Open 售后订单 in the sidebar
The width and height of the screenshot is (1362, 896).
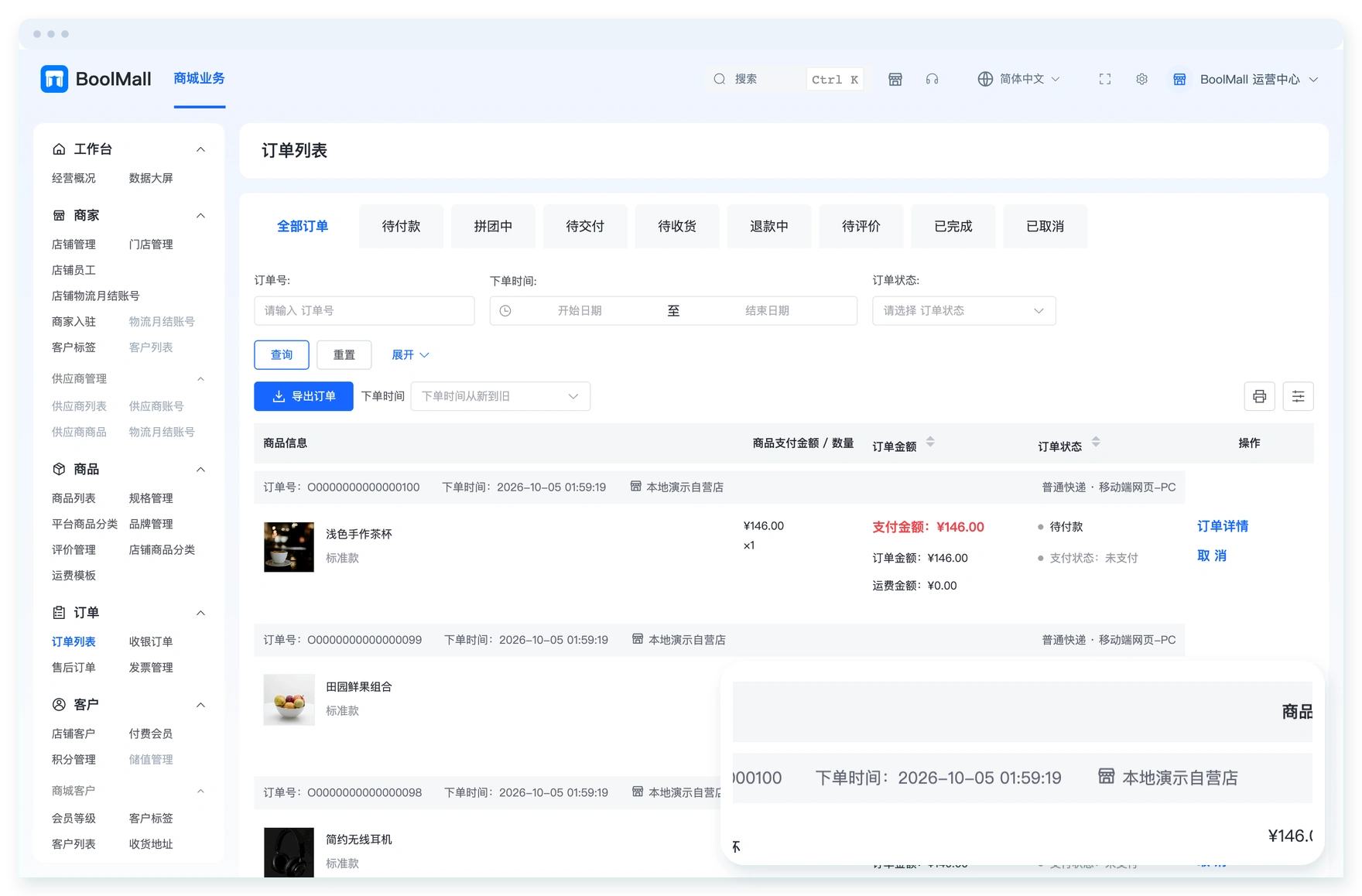point(74,667)
